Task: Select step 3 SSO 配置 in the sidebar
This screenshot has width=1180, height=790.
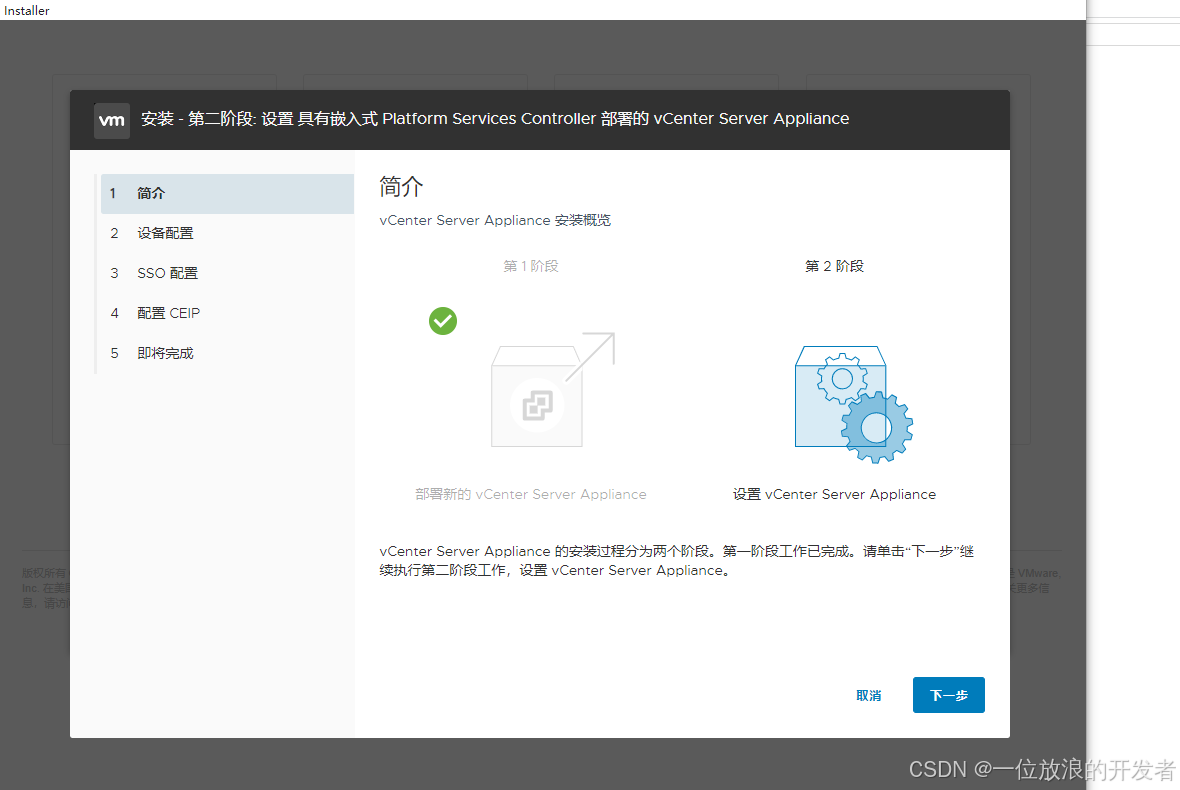Action: coord(227,273)
